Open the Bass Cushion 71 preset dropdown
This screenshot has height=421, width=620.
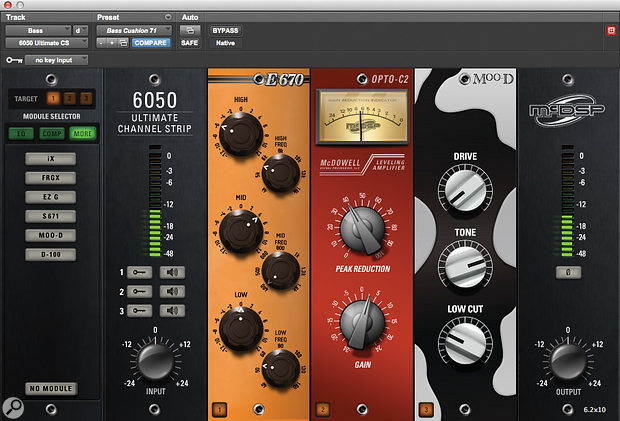pyautogui.click(x=134, y=30)
